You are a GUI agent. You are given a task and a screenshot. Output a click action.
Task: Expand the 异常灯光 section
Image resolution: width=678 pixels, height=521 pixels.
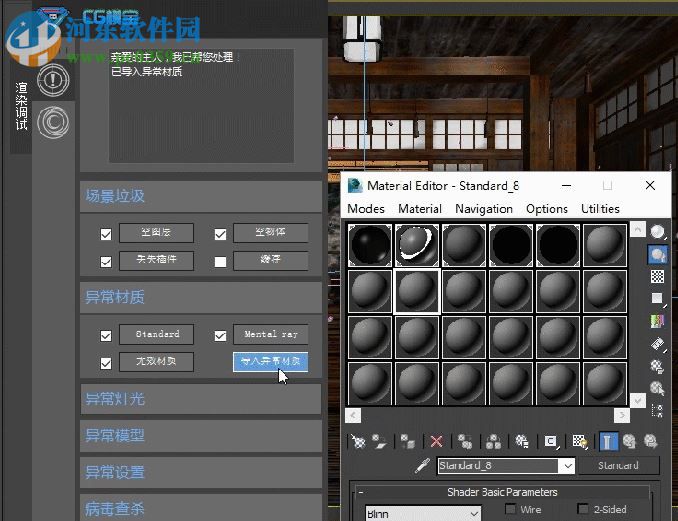[201, 399]
